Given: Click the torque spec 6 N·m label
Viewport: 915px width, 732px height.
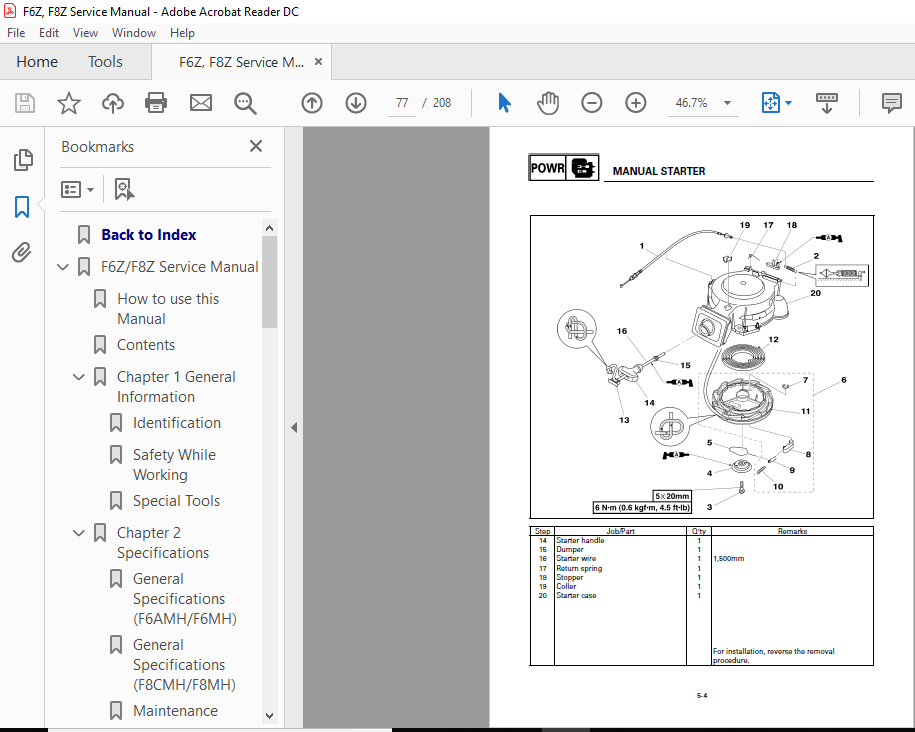Looking at the screenshot, I should tap(642, 508).
